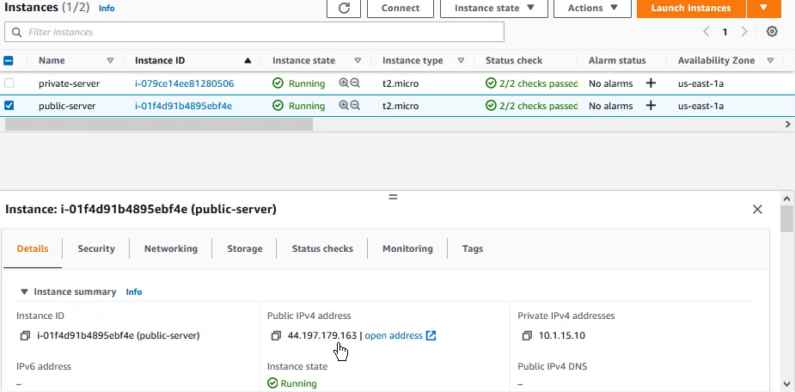The image size is (795, 392).
Task: Switch to the Security tab
Action: click(x=96, y=248)
